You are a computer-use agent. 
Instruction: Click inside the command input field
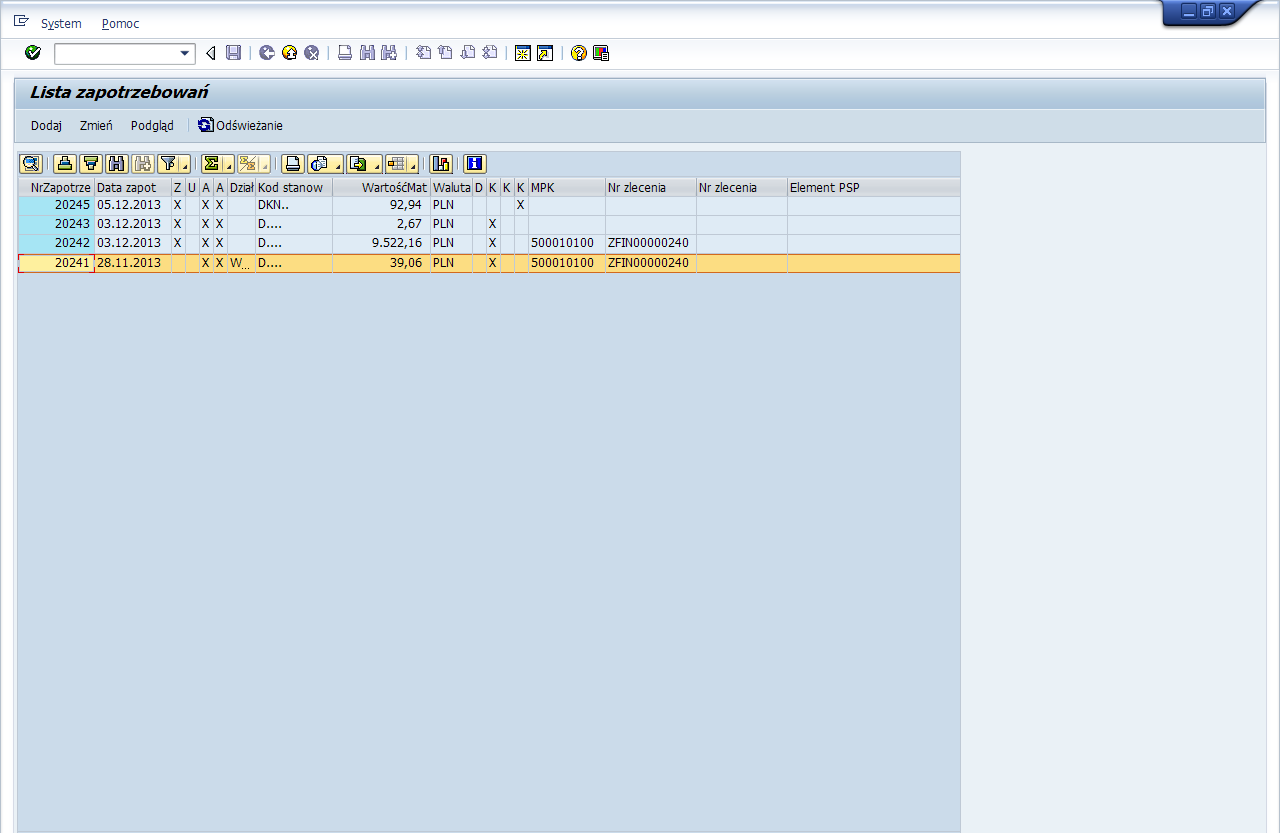pyautogui.click(x=116, y=53)
